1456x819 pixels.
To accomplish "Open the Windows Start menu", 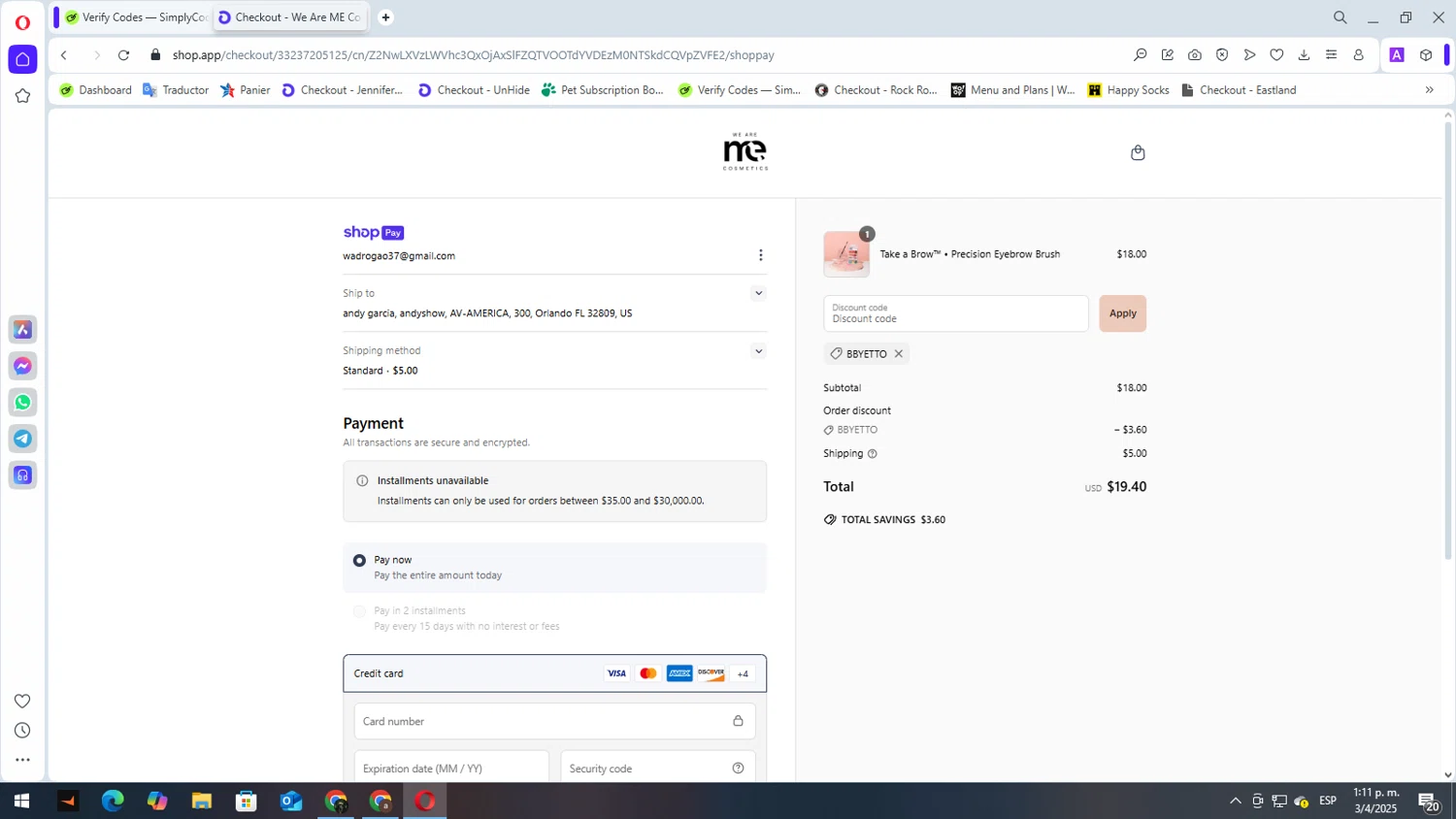I will click(x=21, y=802).
